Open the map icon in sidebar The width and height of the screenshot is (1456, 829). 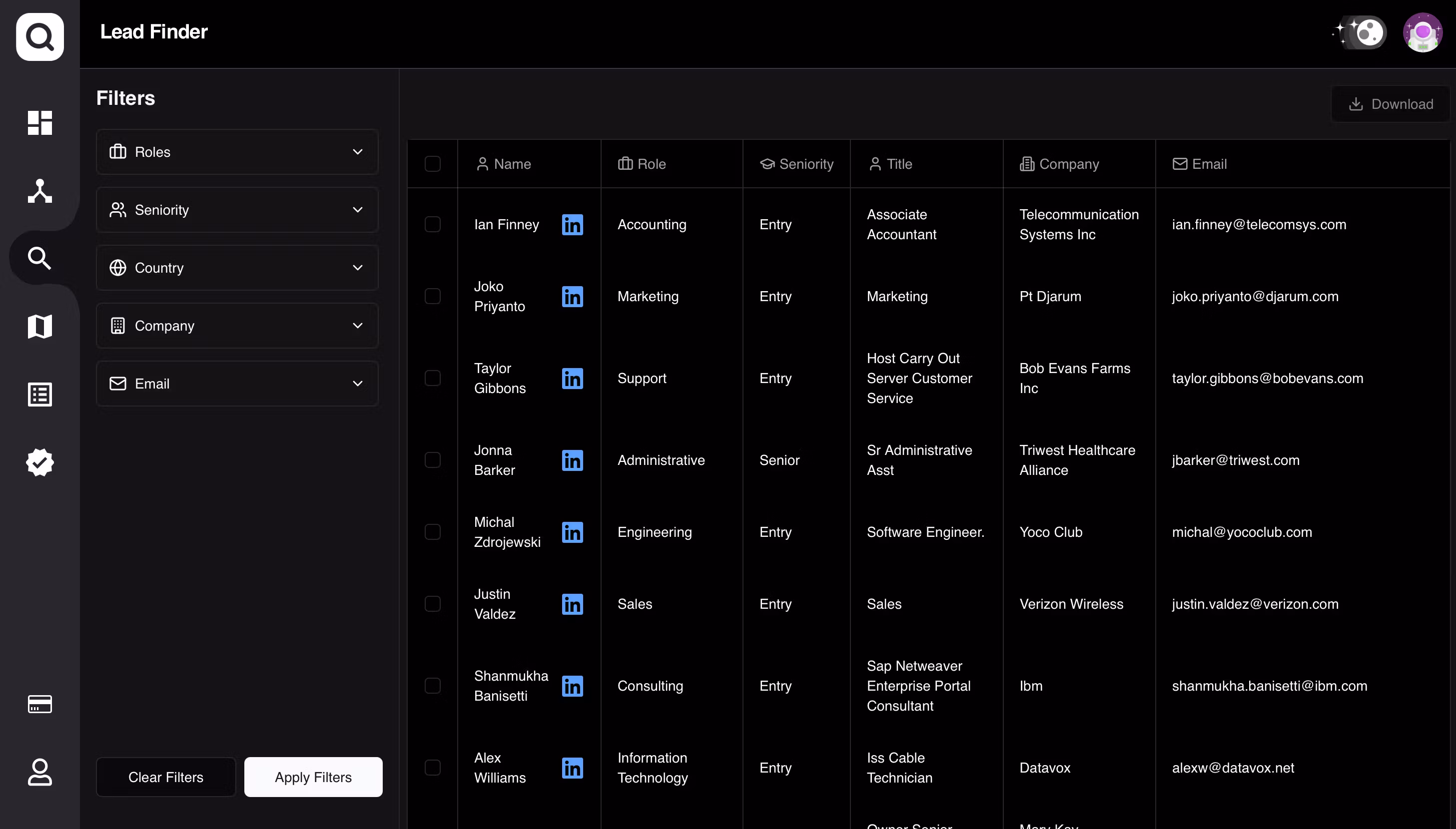pyautogui.click(x=40, y=326)
